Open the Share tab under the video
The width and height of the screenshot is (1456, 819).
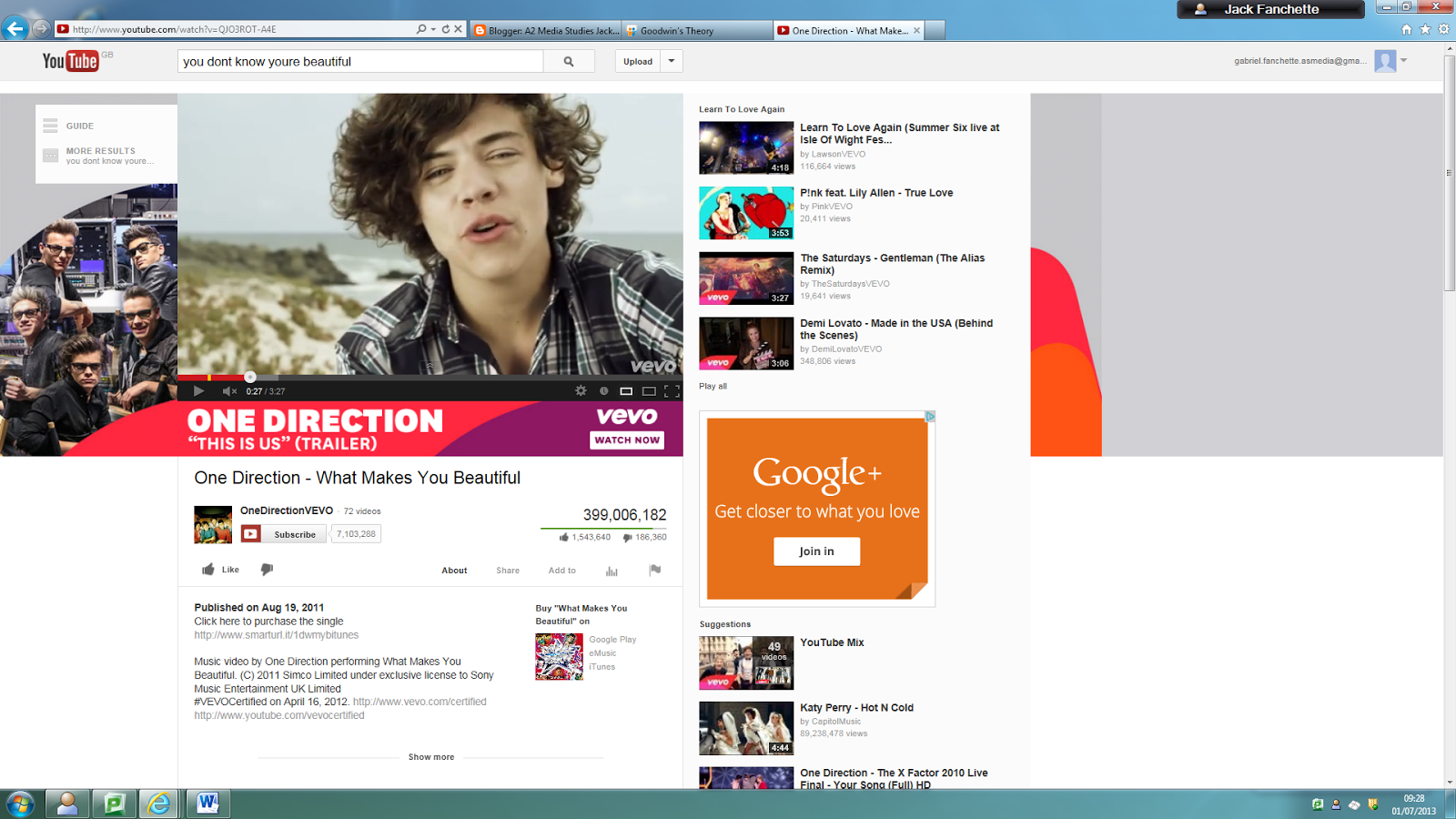(508, 571)
